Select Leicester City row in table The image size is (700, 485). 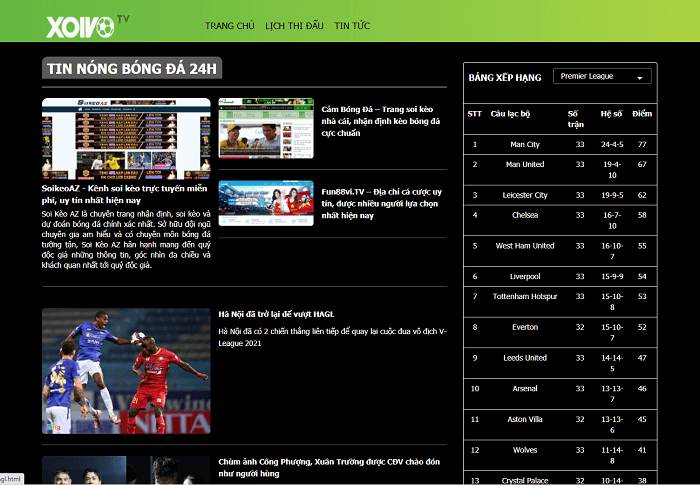[524, 195]
